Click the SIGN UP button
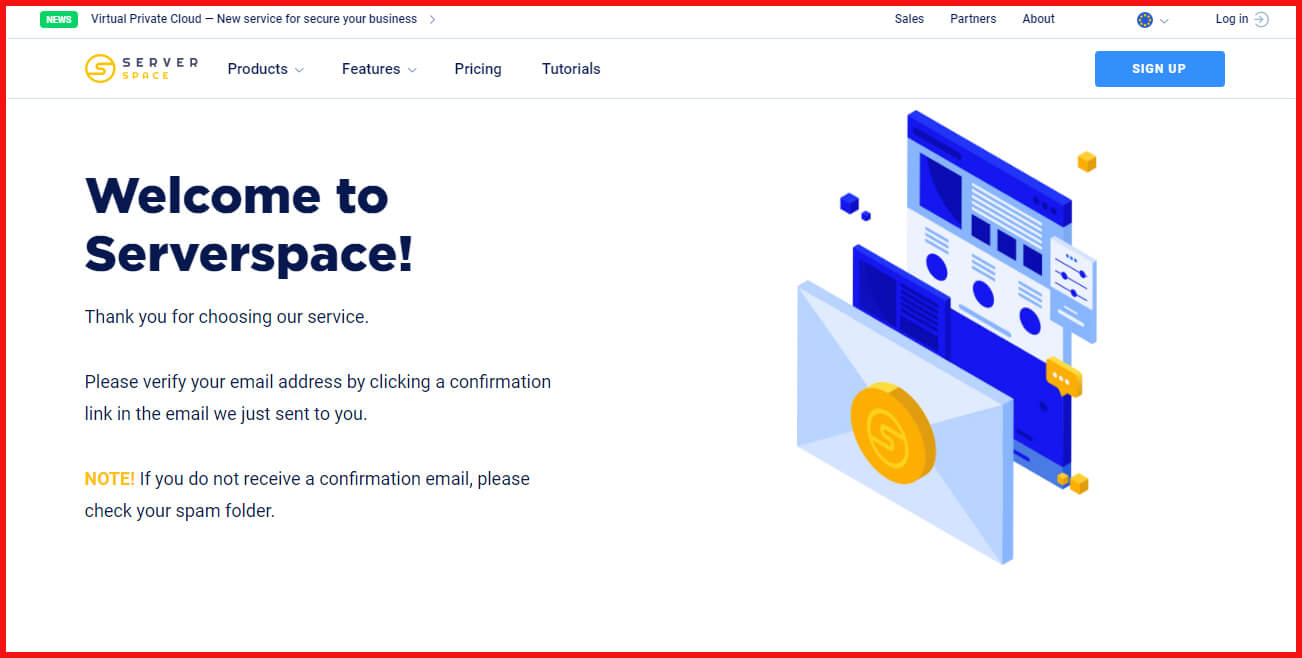Image resolution: width=1302 pixels, height=658 pixels. [1159, 69]
